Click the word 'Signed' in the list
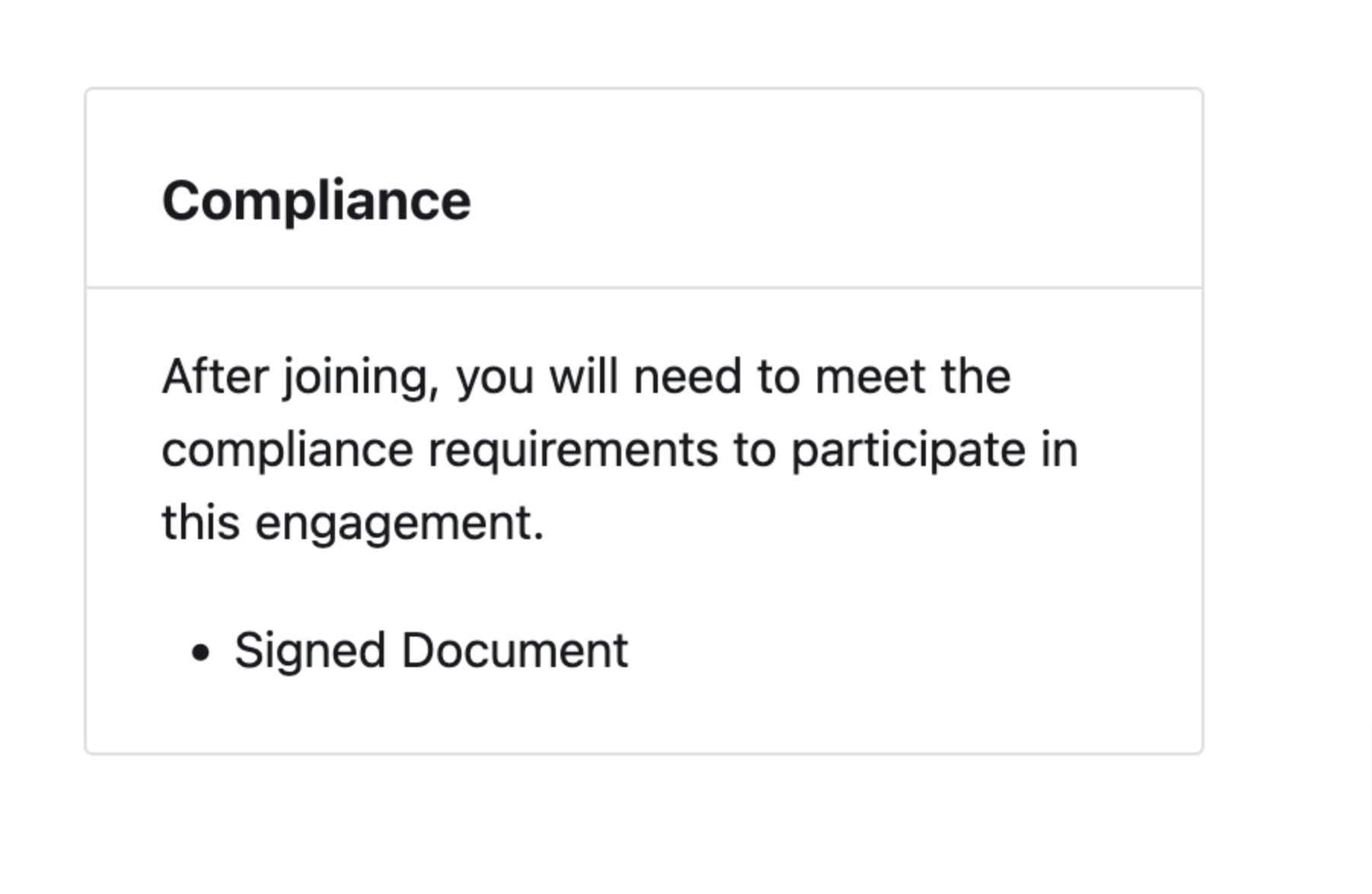 [310, 651]
